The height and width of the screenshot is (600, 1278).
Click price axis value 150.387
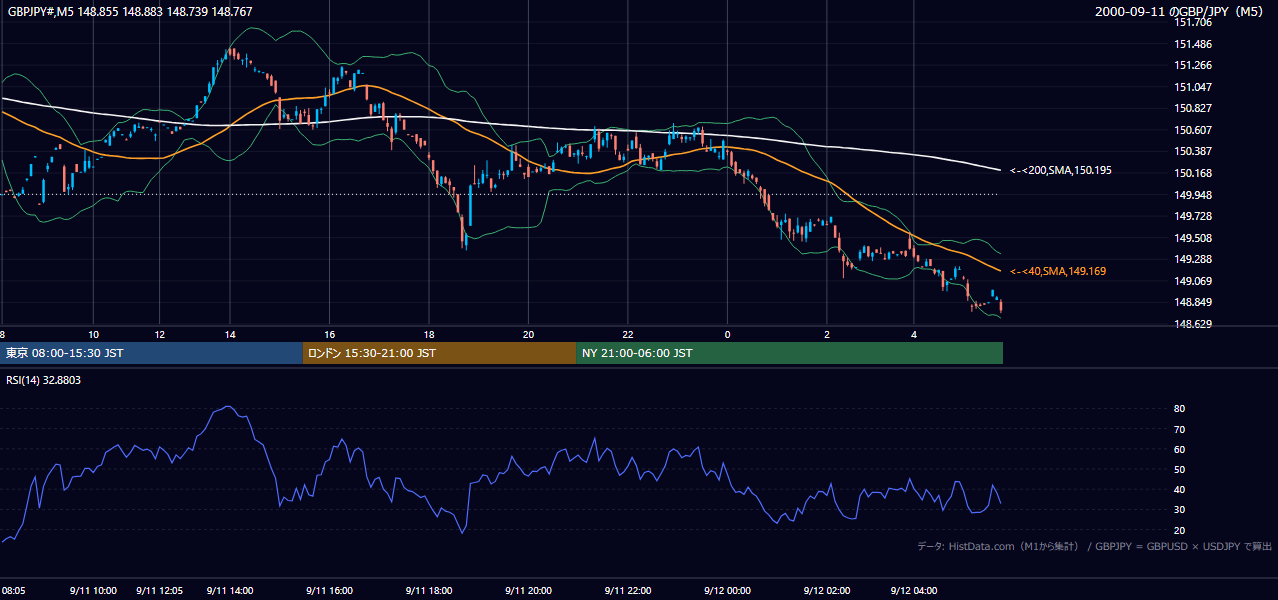tap(1192, 151)
